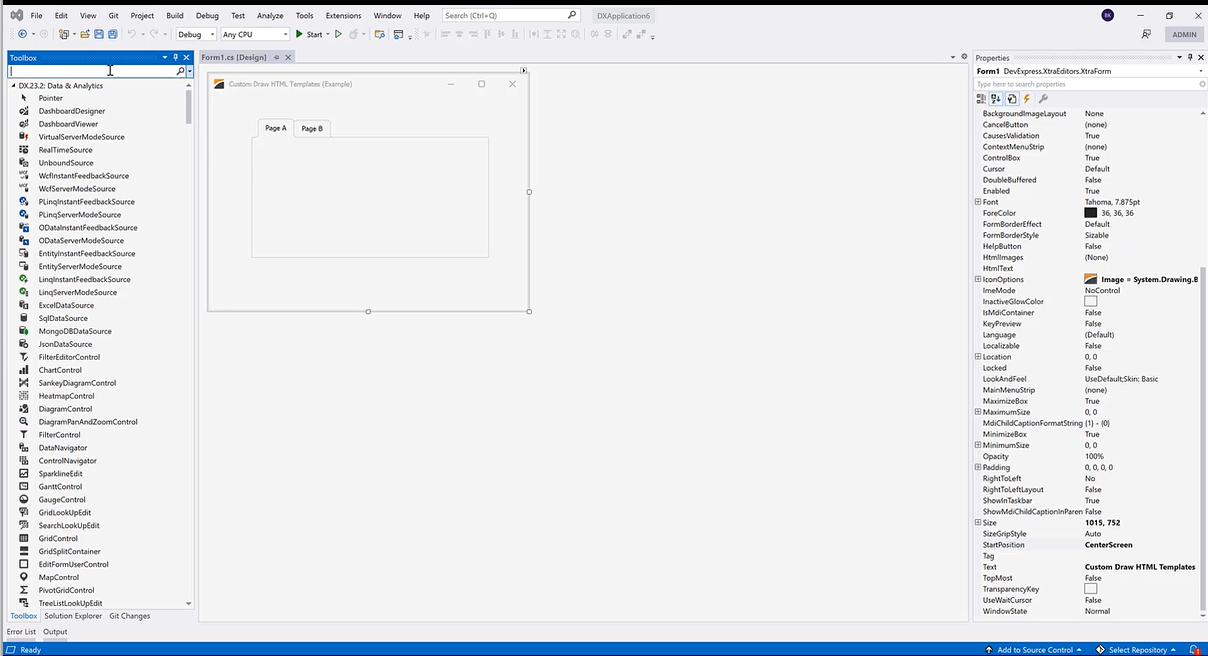
Task: Switch Properties to the Categorized view icon
Action: click(982, 99)
